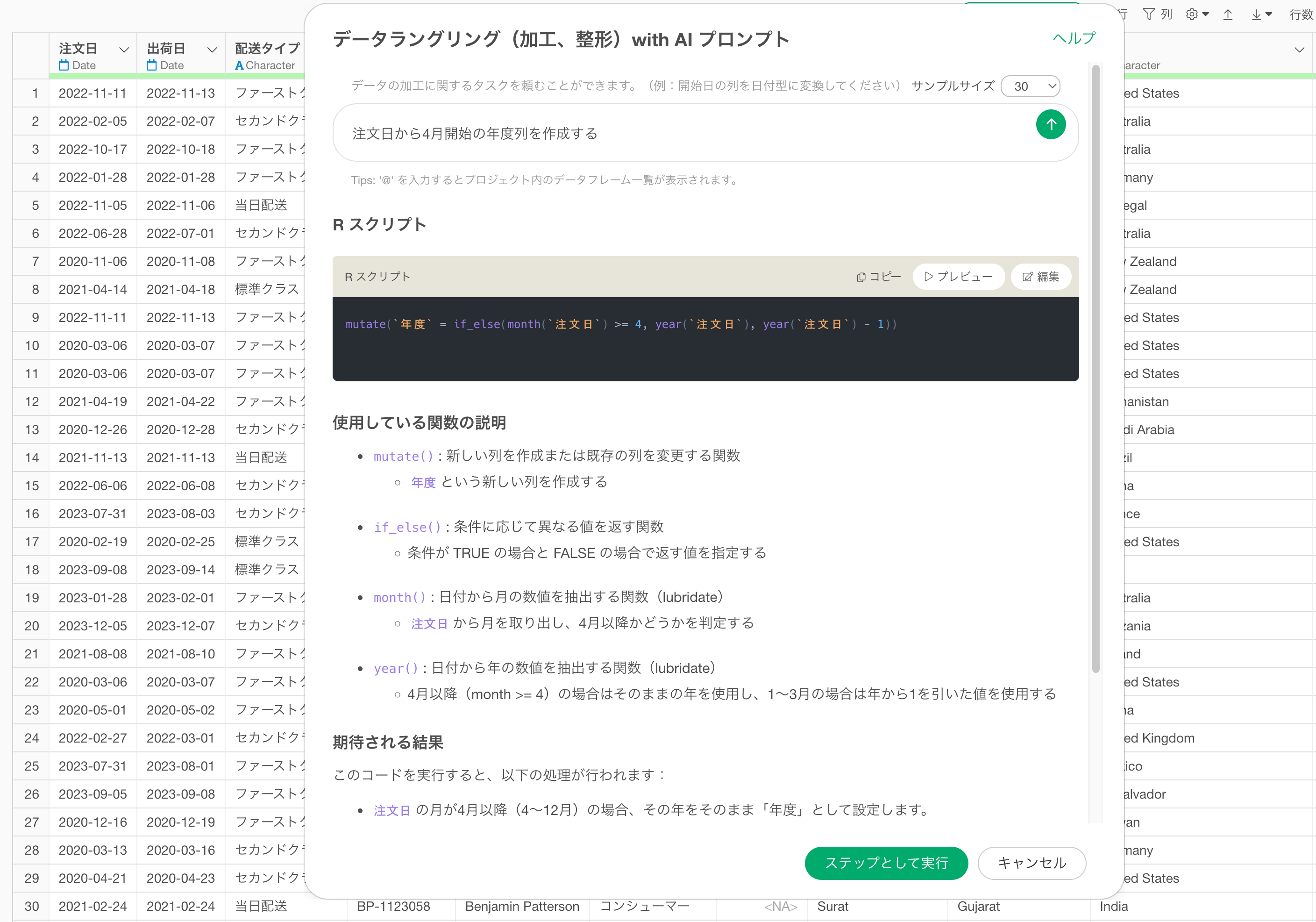Image resolution: width=1316 pixels, height=922 pixels.
Task: Click the プレビュー preview play button
Action: point(958,276)
